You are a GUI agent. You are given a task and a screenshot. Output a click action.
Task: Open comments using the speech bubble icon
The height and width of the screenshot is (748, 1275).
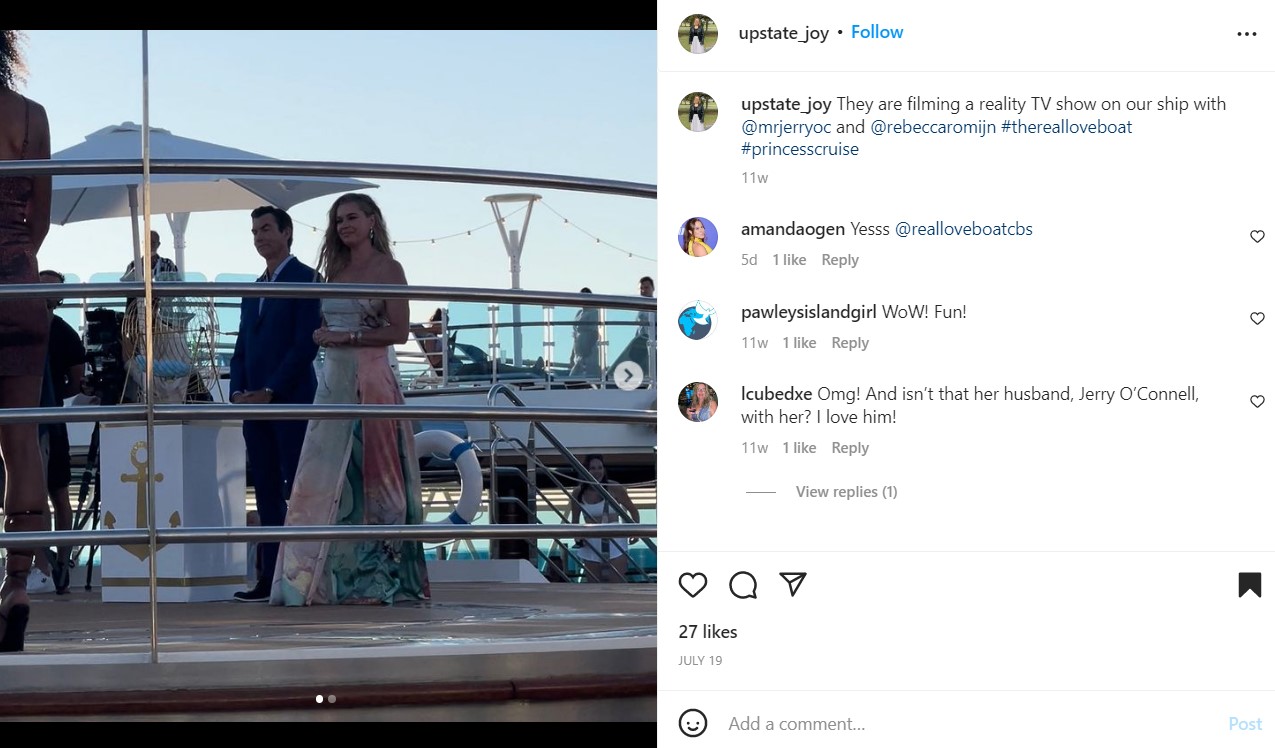[x=743, y=585]
